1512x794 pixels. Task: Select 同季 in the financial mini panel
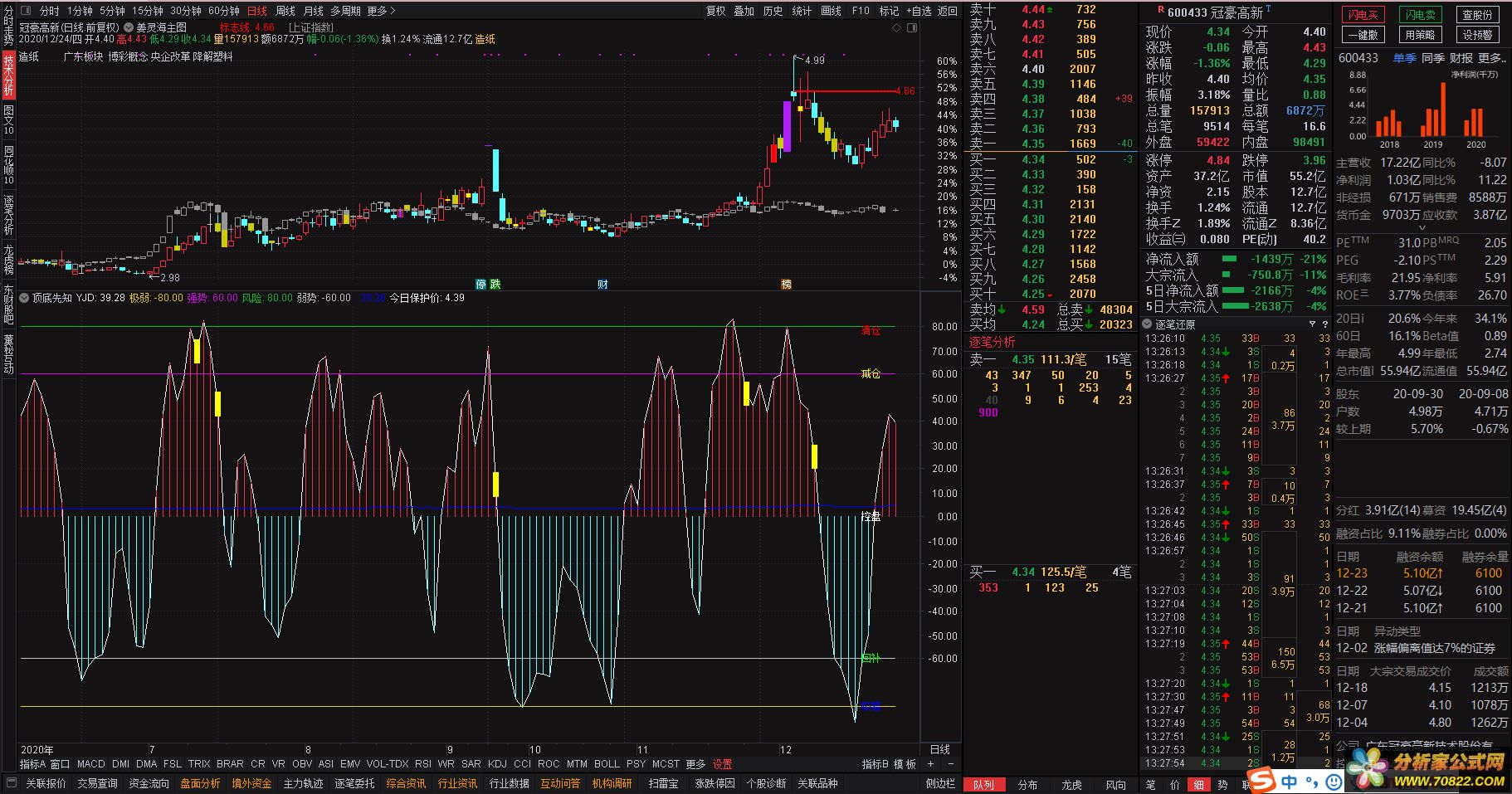(x=1433, y=58)
